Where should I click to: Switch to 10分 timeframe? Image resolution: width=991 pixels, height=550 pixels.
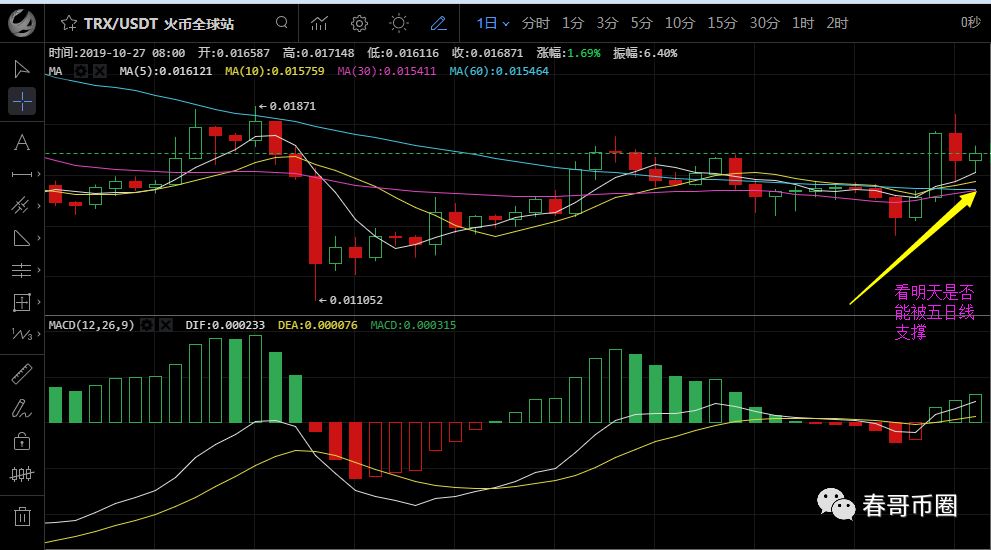click(679, 23)
